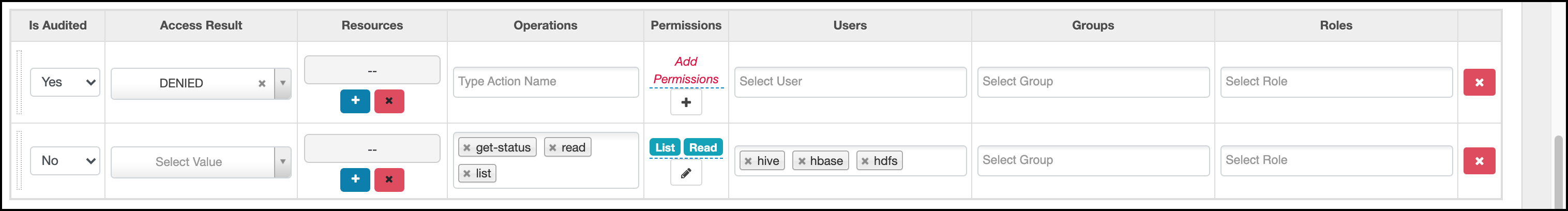The image size is (1568, 211).
Task: Click the Type Action Name field
Action: click(545, 82)
